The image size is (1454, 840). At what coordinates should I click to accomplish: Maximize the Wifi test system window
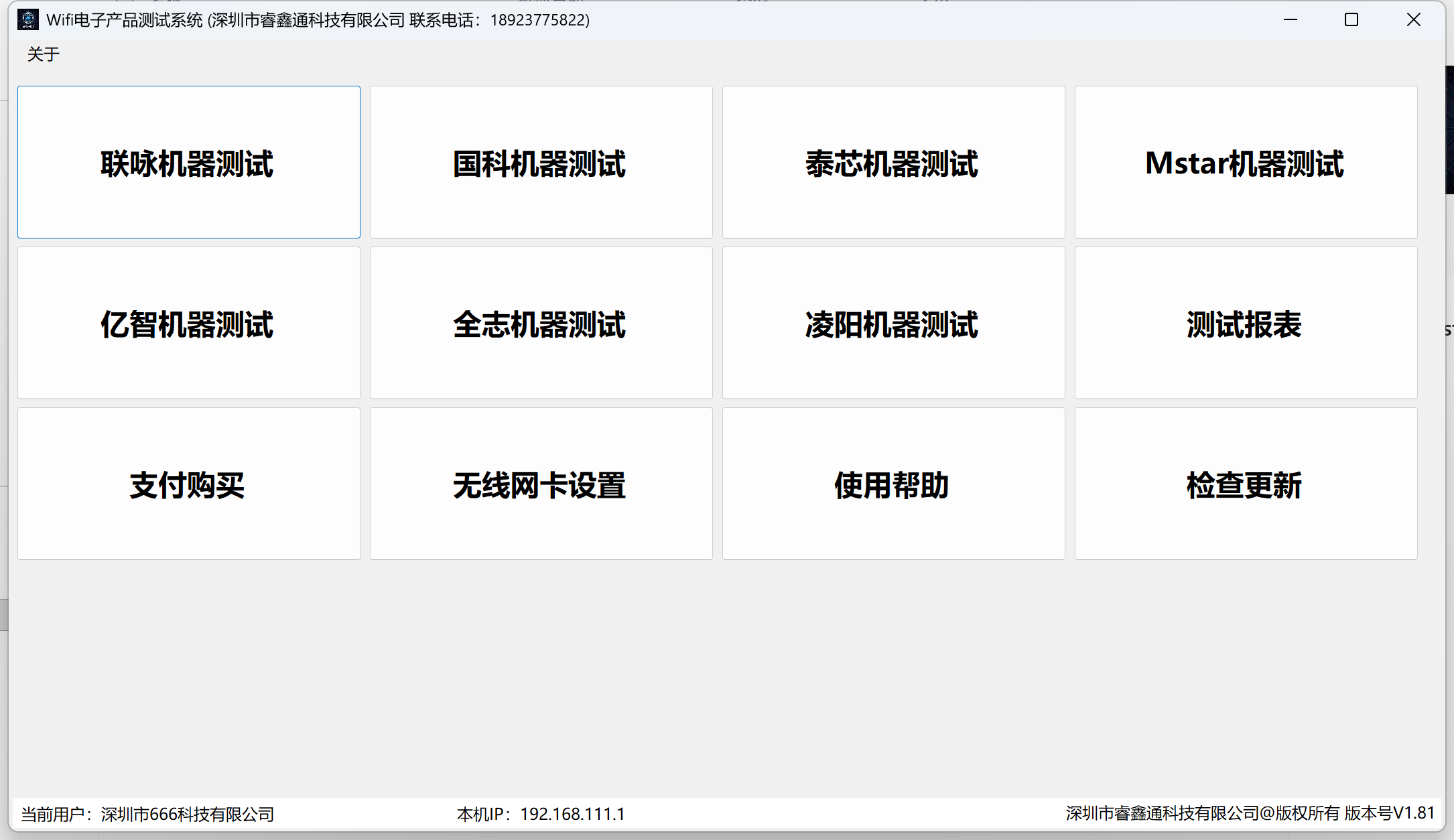tap(1351, 19)
